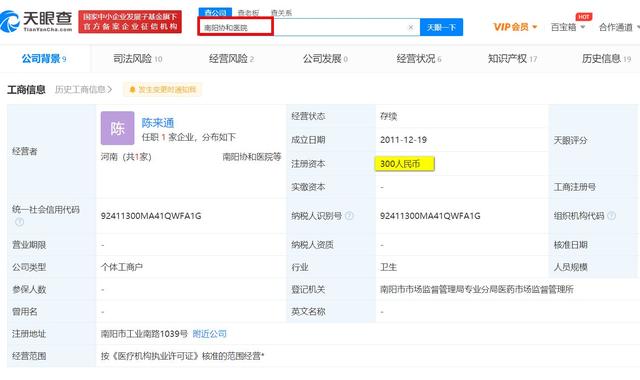
Task: Select the registration authority text 南阳市市场监督管理局
Action: (422, 289)
